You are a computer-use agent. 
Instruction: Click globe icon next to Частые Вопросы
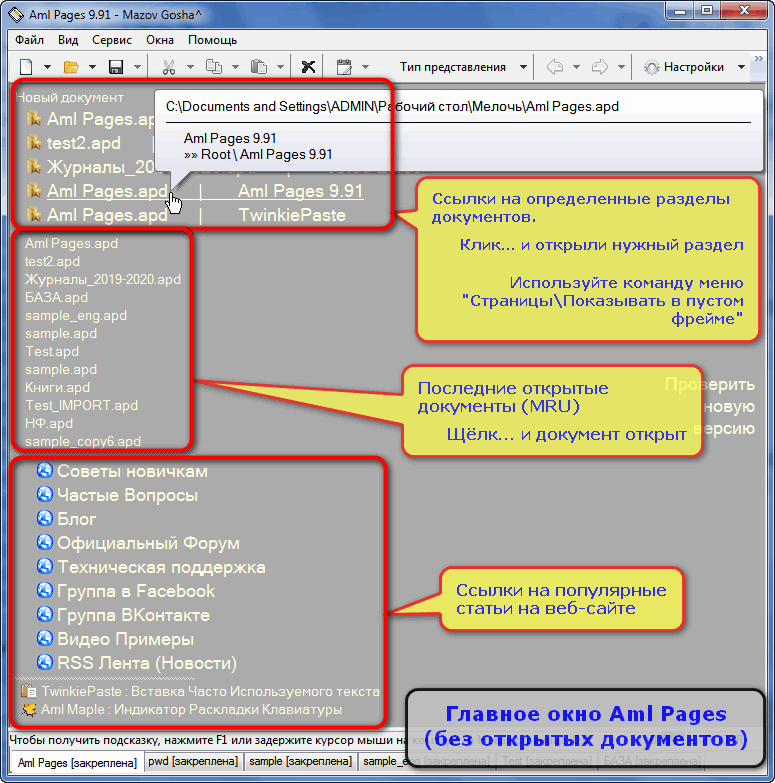(44, 494)
